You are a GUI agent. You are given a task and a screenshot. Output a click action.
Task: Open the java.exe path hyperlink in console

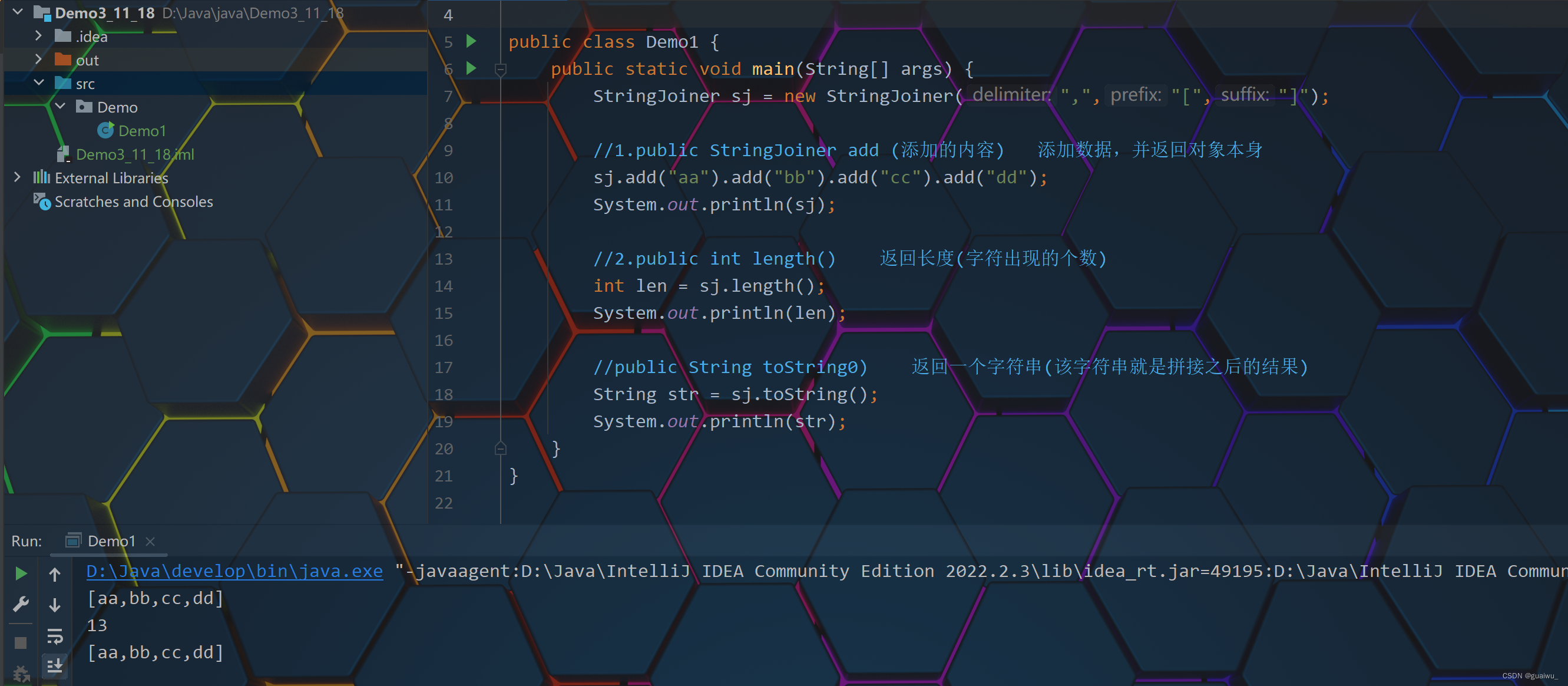pos(234,571)
